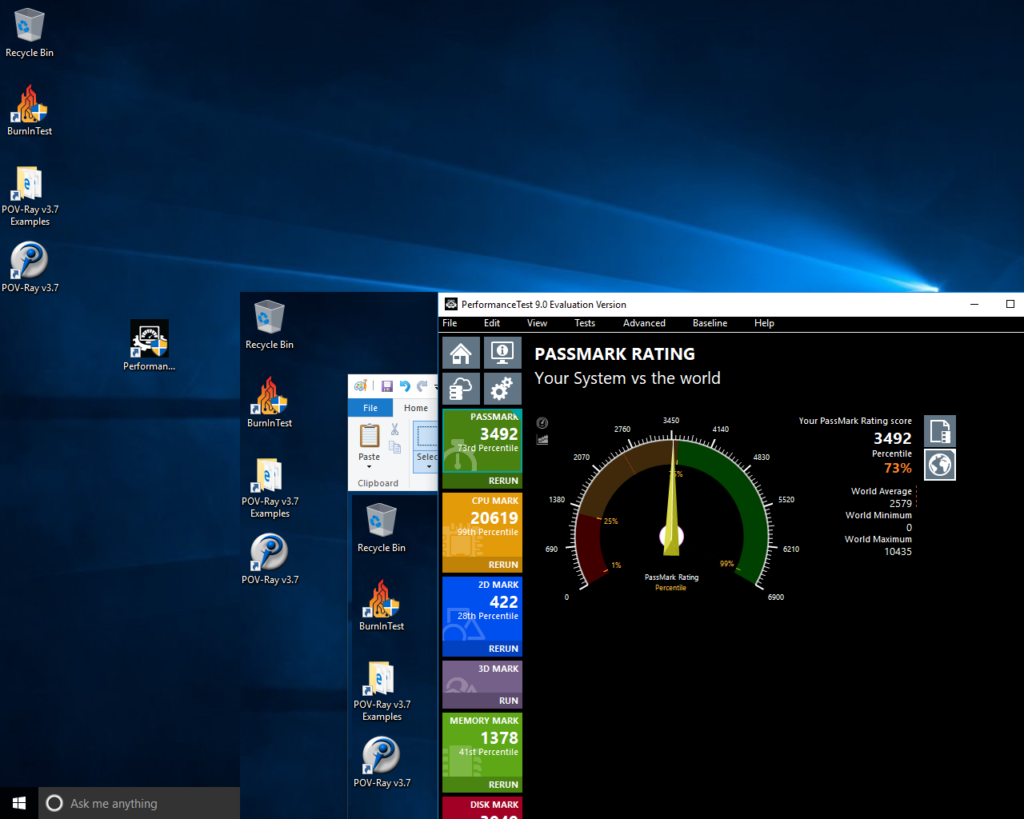This screenshot has width=1024, height=819.
Task: Expand the Select dropdown arrow in Paint
Action: point(428,467)
